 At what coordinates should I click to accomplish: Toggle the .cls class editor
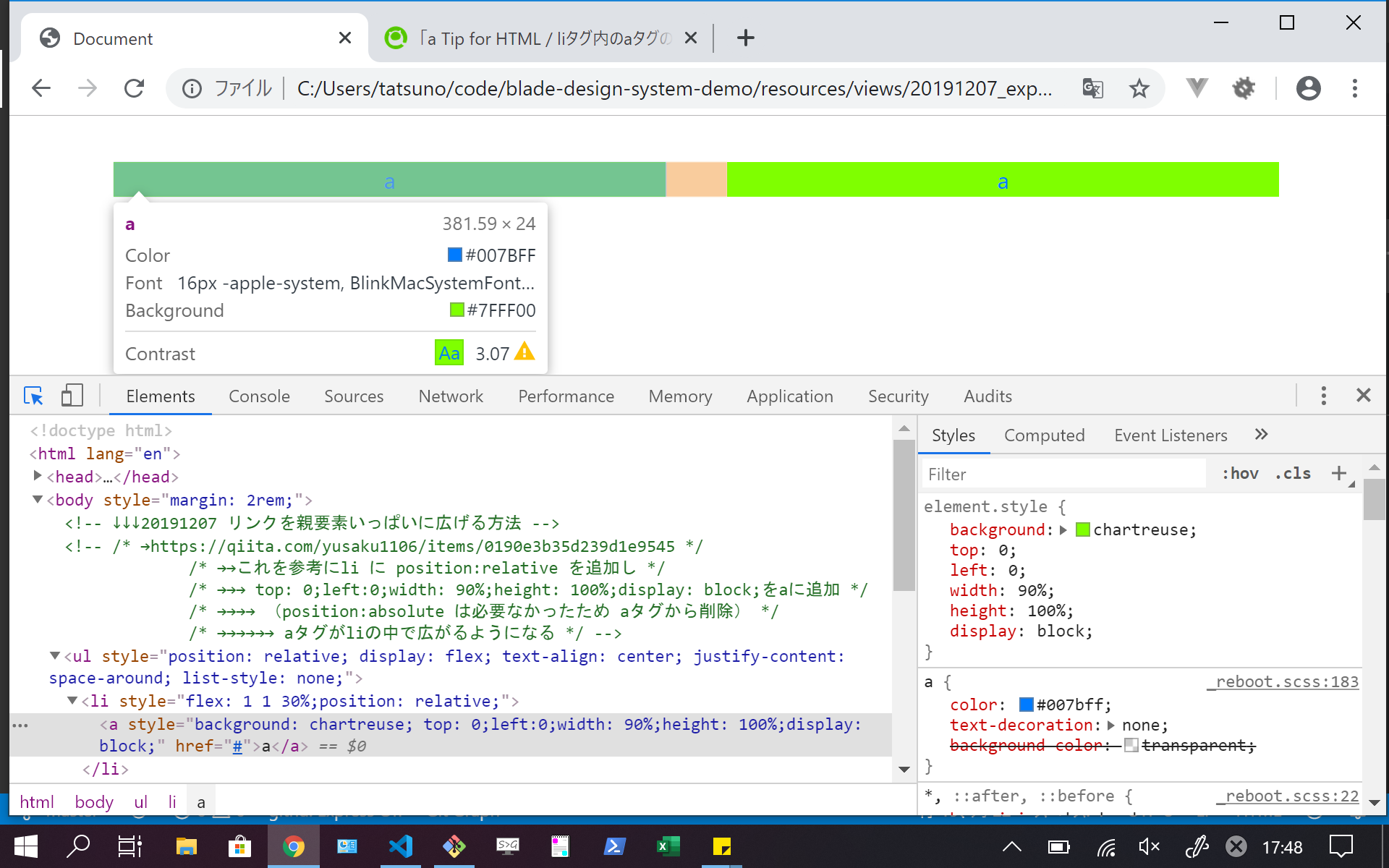click(x=1293, y=473)
